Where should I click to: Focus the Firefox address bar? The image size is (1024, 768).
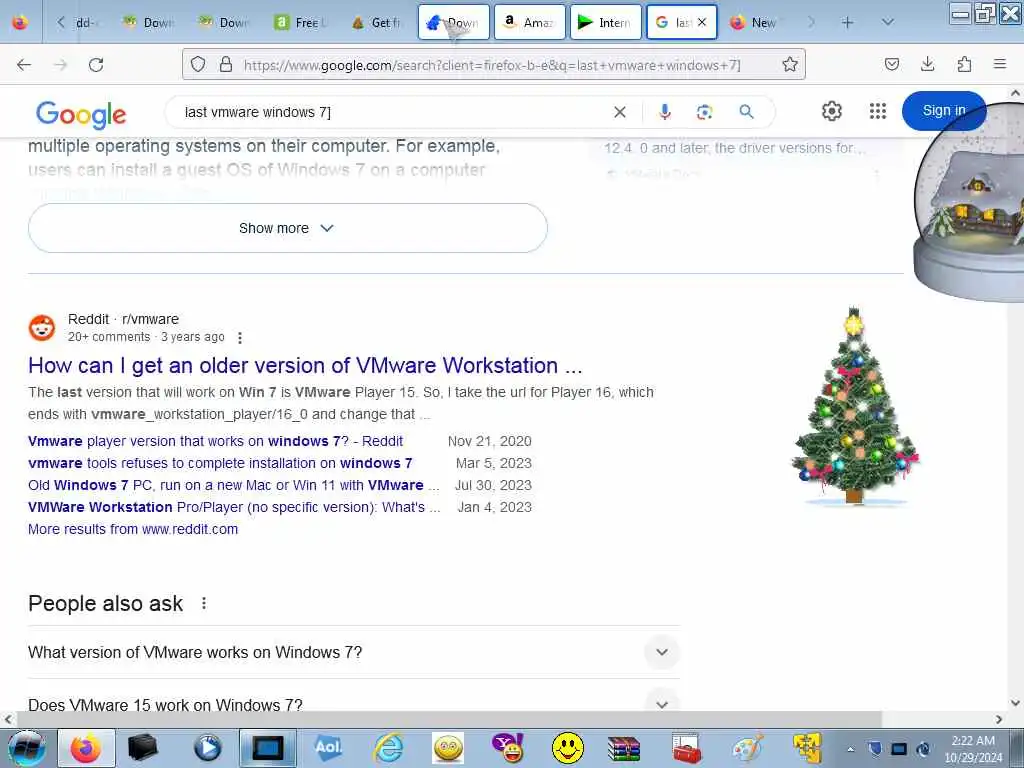click(492, 65)
